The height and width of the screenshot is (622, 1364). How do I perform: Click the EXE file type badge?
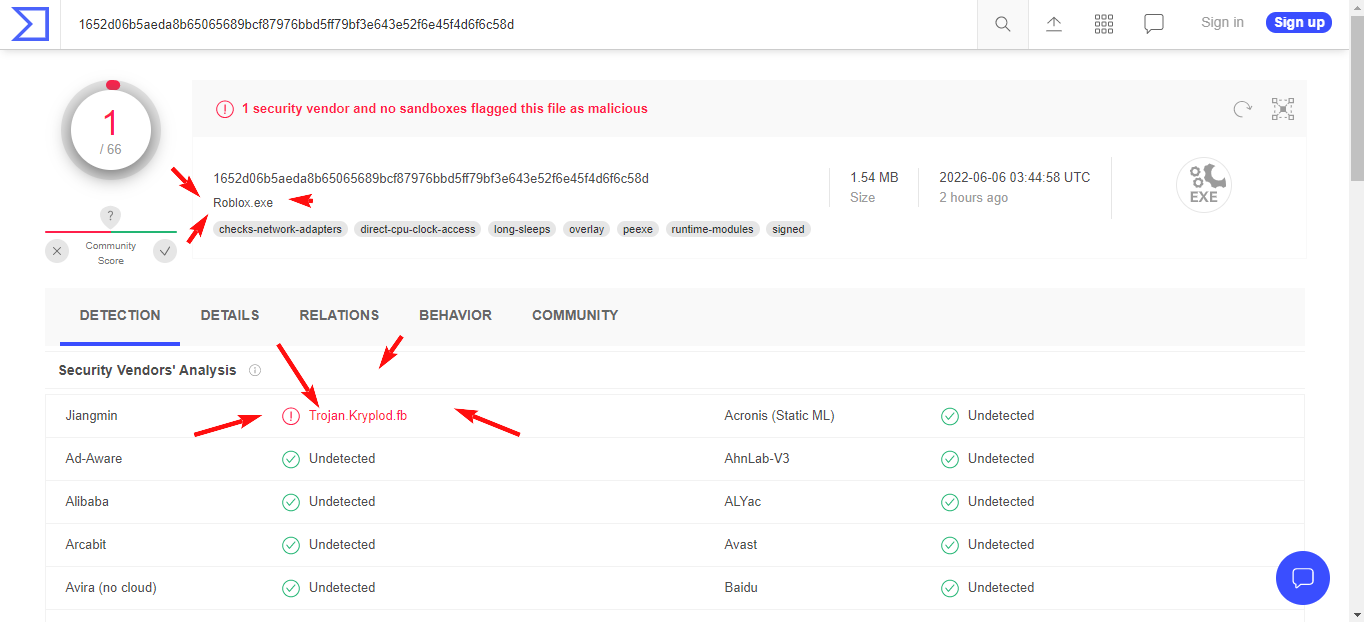(1203, 184)
